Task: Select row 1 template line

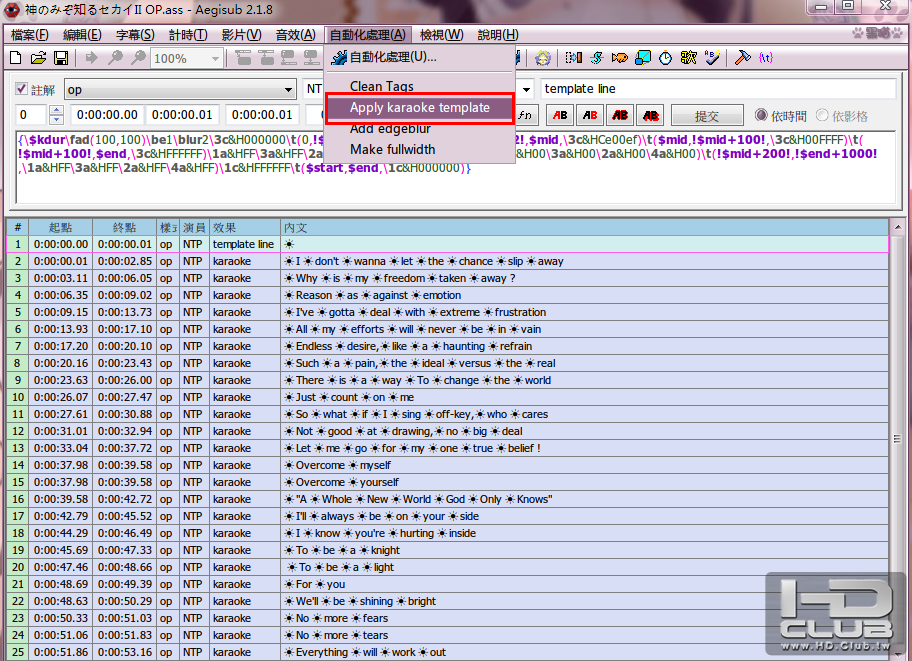Action: (447, 244)
